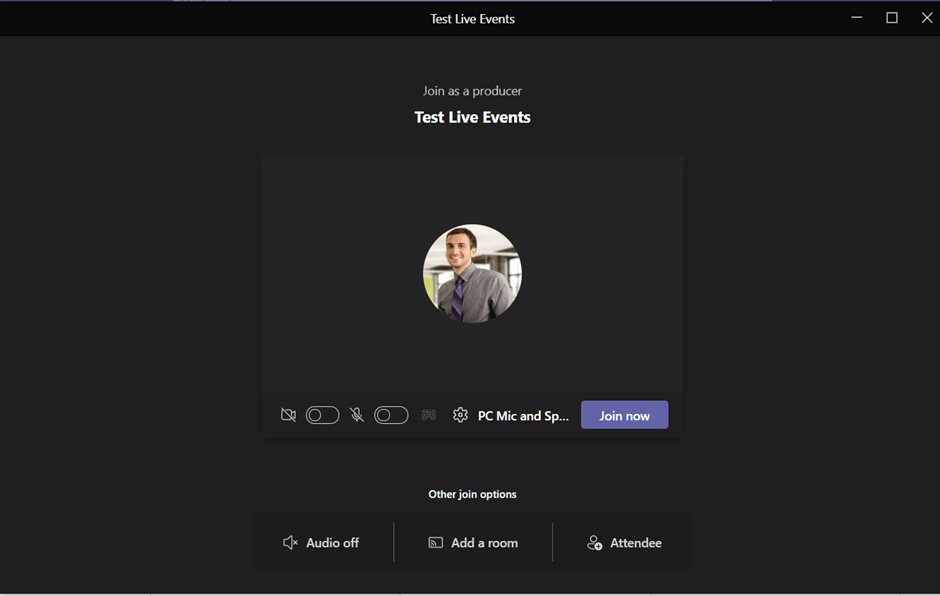Click the camera off icon
Image resolution: width=940 pixels, height=596 pixels.
[x=288, y=415]
